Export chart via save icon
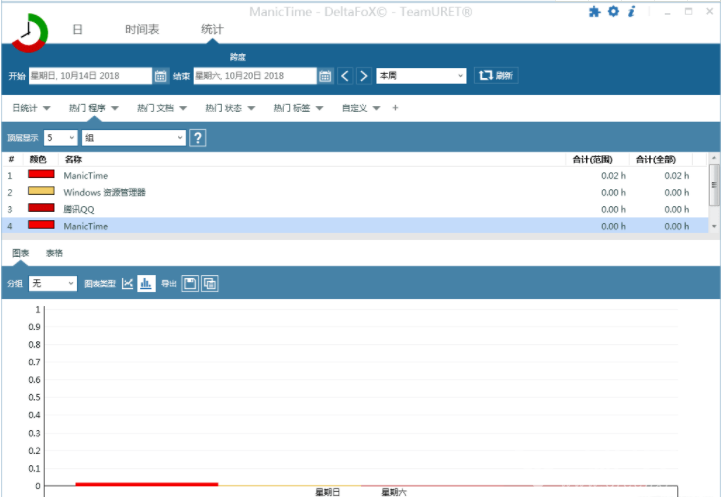The height and width of the screenshot is (497, 722). 190,283
